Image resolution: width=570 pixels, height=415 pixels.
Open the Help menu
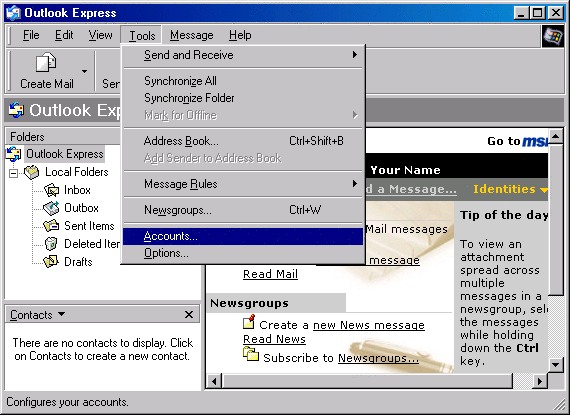(240, 35)
